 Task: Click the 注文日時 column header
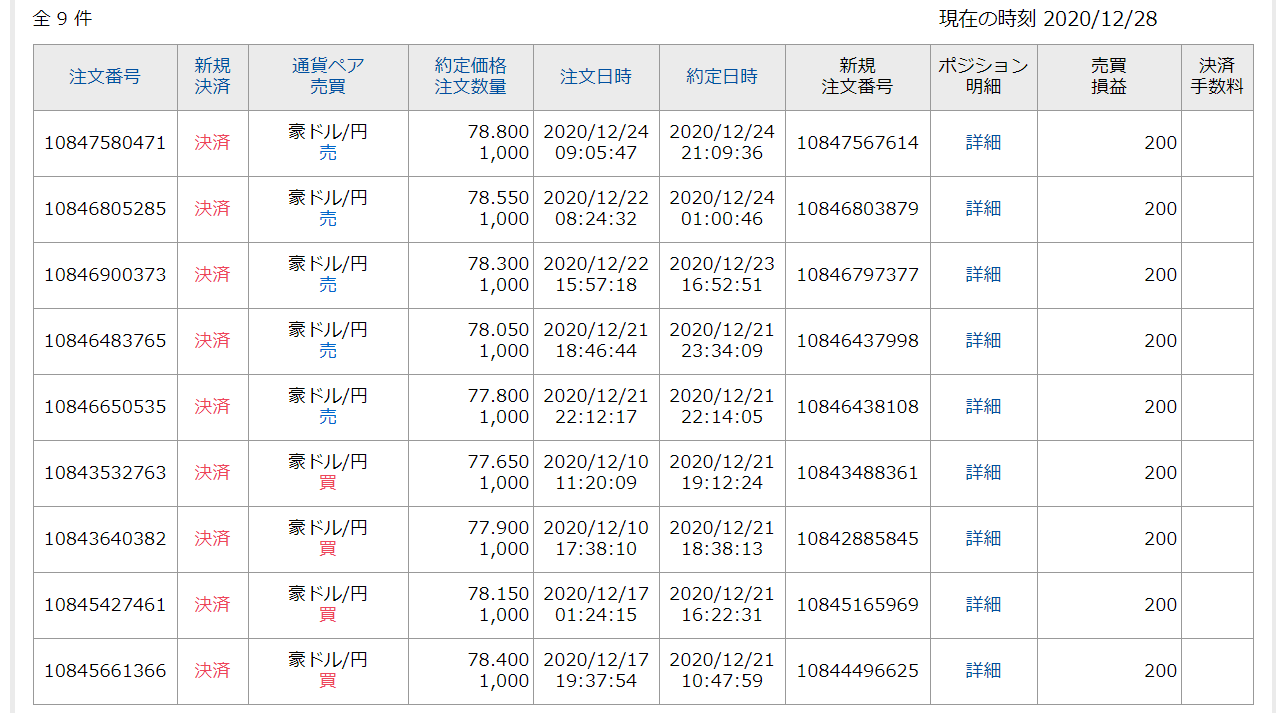click(x=596, y=77)
